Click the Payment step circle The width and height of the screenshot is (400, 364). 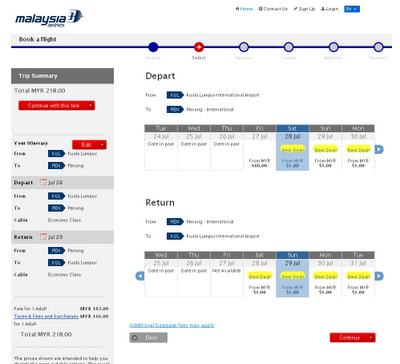click(378, 47)
